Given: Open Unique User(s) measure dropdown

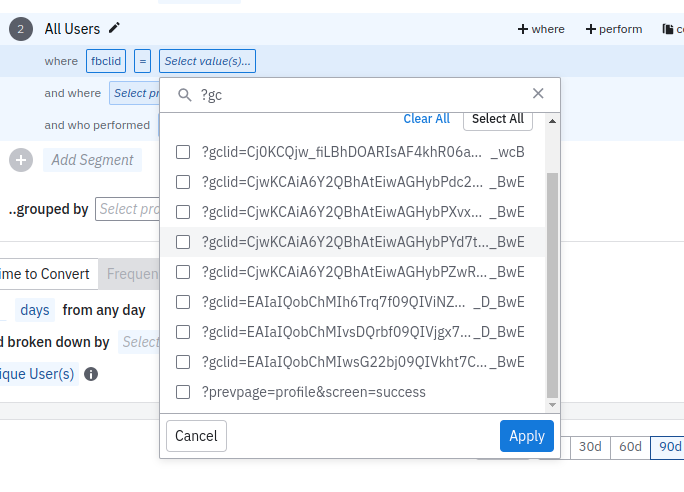Looking at the screenshot, I should pyautogui.click(x=38, y=374).
